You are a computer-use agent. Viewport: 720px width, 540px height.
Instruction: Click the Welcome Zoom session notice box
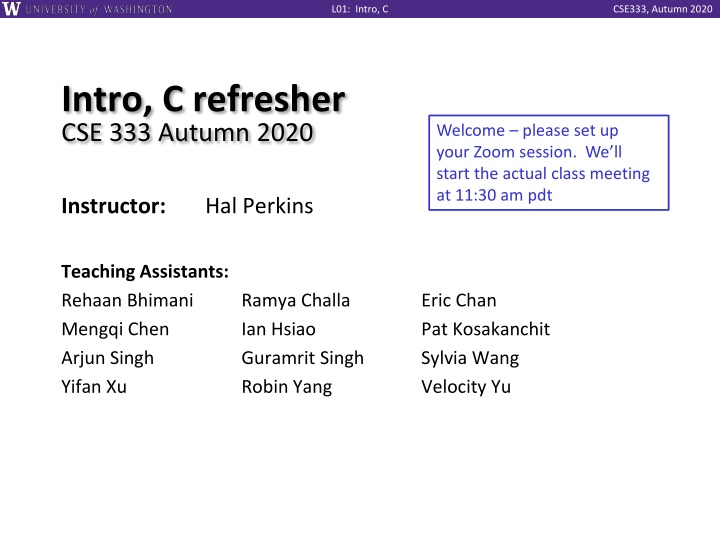pos(549,163)
